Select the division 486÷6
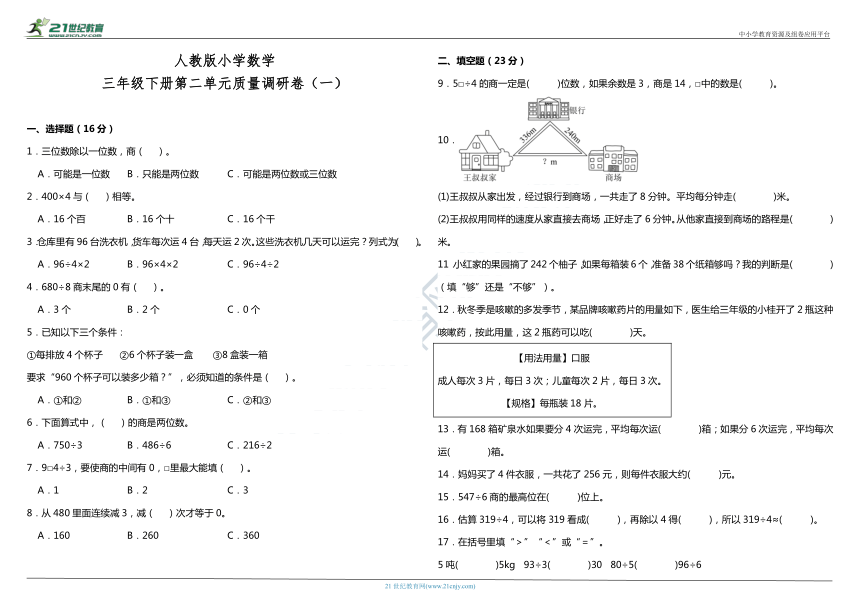860x608 pixels. [x=149, y=445]
